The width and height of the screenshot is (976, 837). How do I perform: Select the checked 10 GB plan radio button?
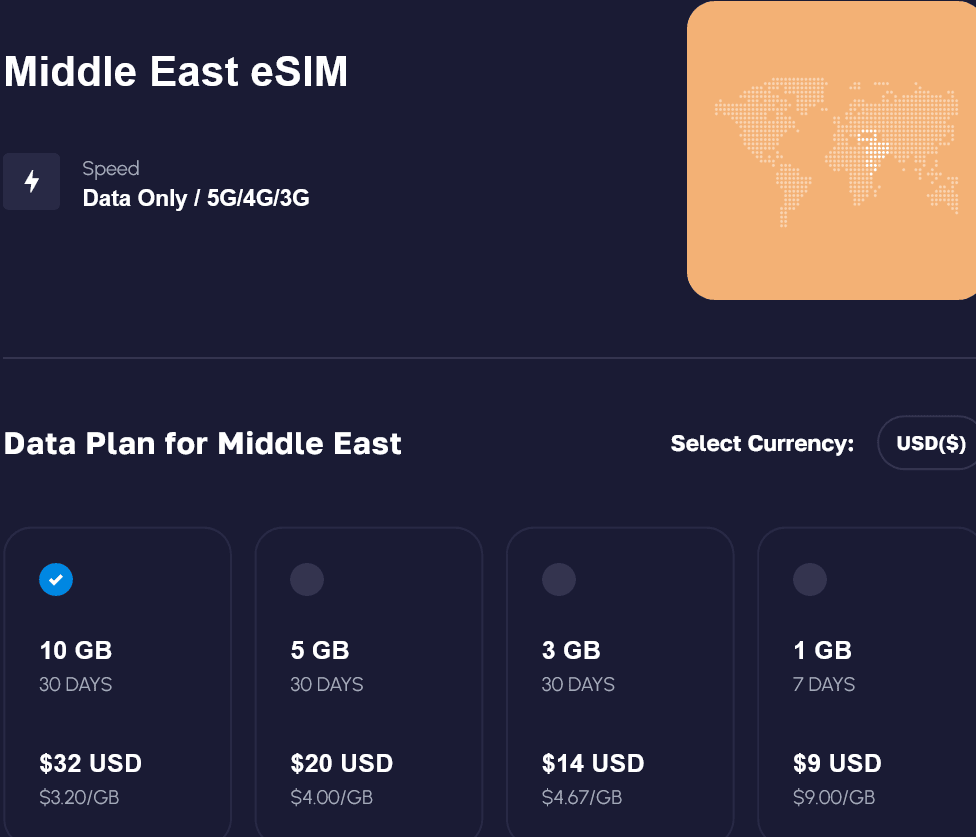pos(56,579)
